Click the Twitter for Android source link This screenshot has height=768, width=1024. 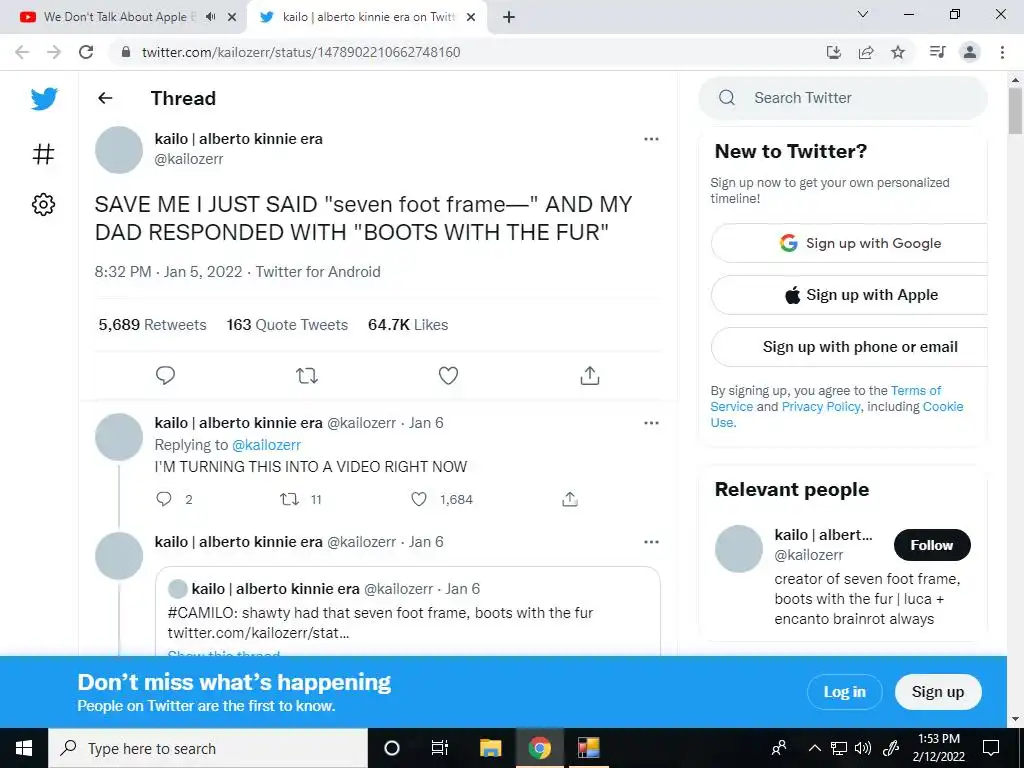pos(318,272)
